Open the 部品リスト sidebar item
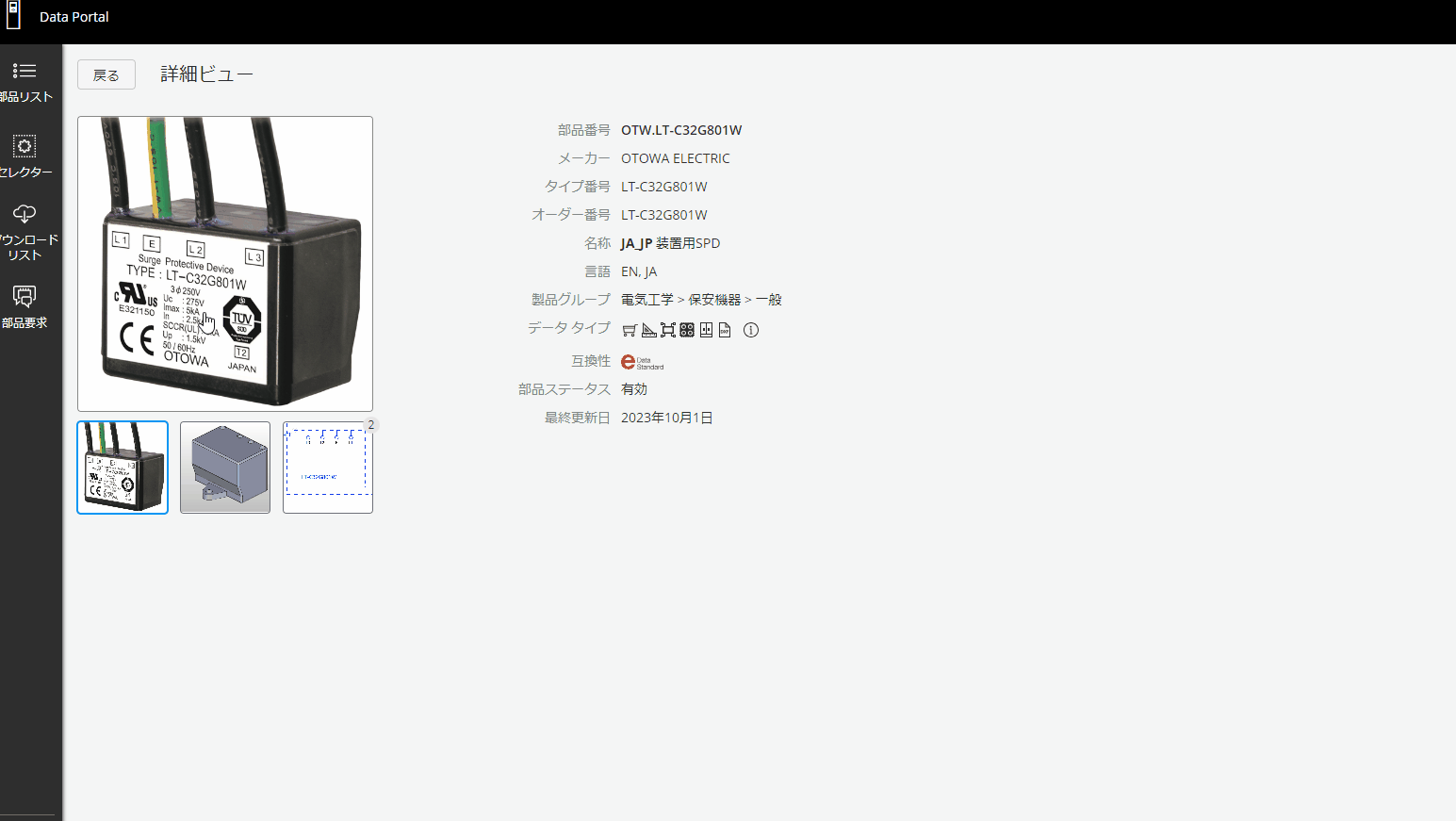This screenshot has height=821, width=1456. point(25,82)
